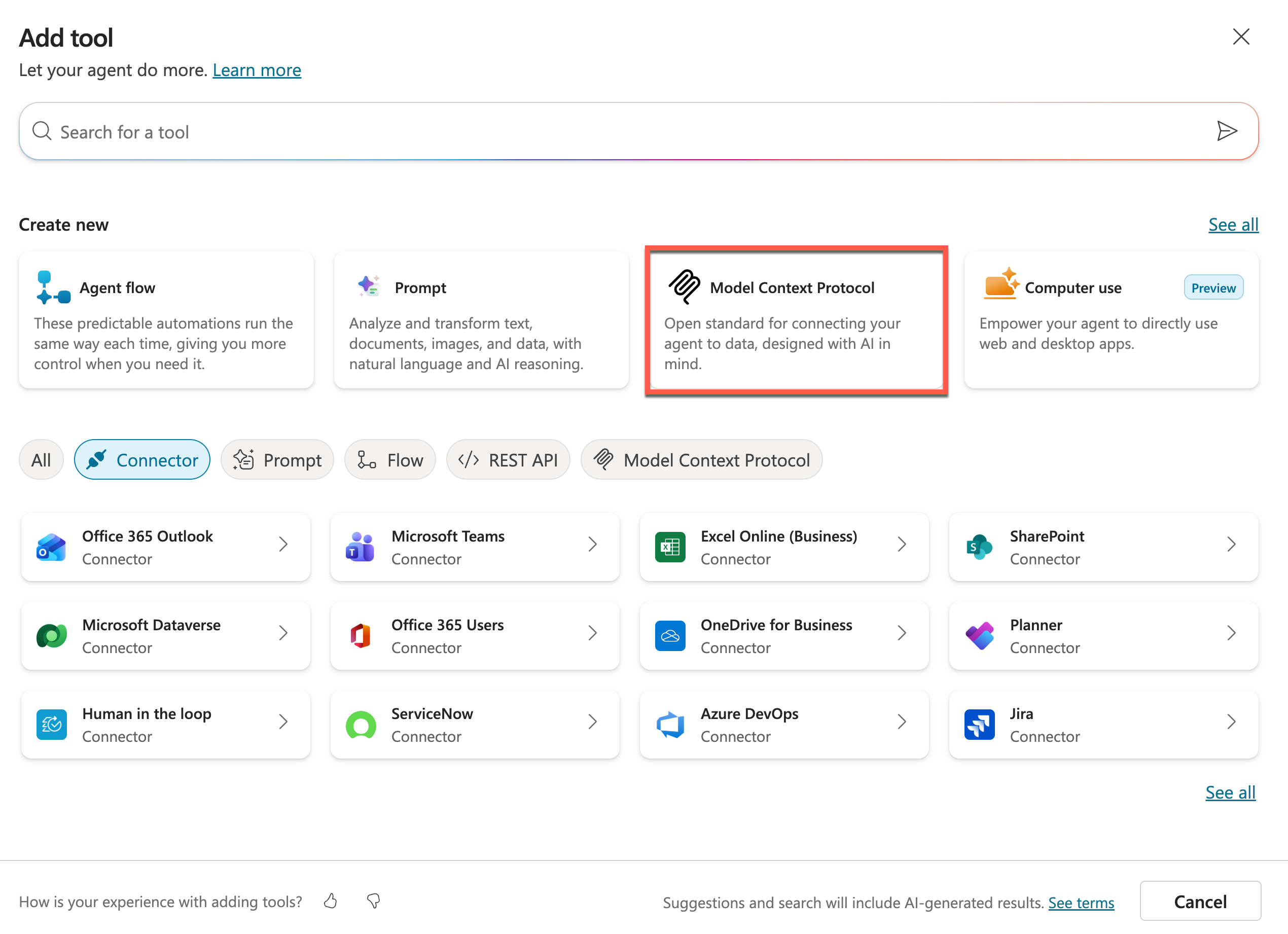Click the Excel Online (Business) icon
The width and height of the screenshot is (1288, 934).
pos(669,547)
